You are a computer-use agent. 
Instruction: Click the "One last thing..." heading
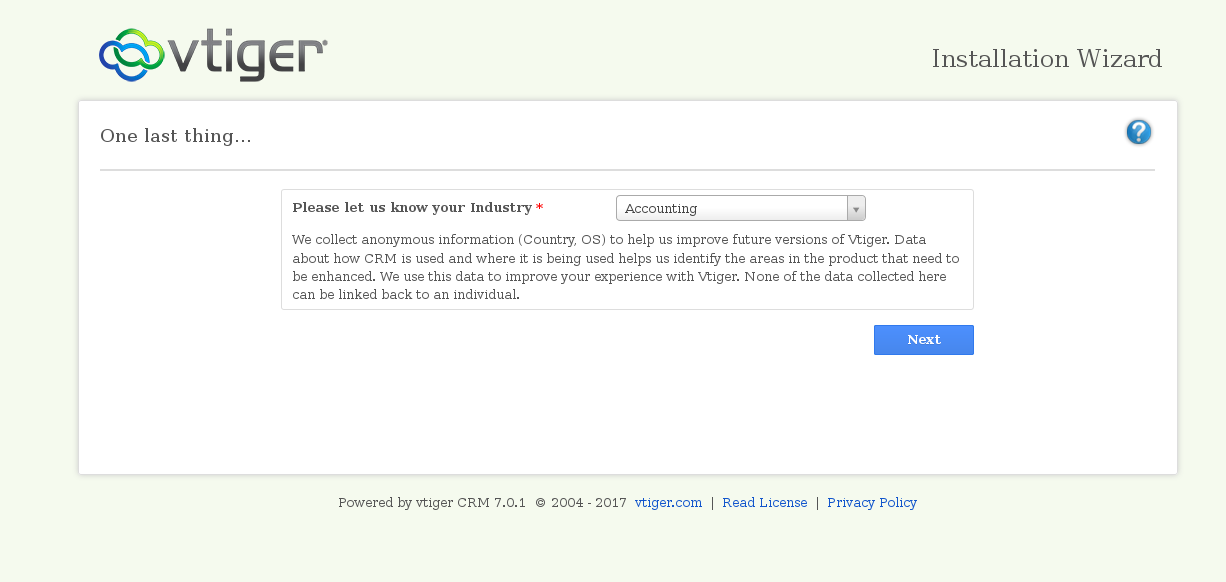(x=176, y=136)
